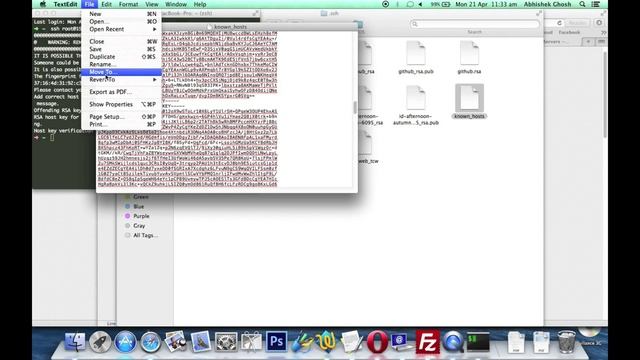Click the circular record menu bar icon
The height and width of the screenshot is (360, 640).
(x=385, y=4)
